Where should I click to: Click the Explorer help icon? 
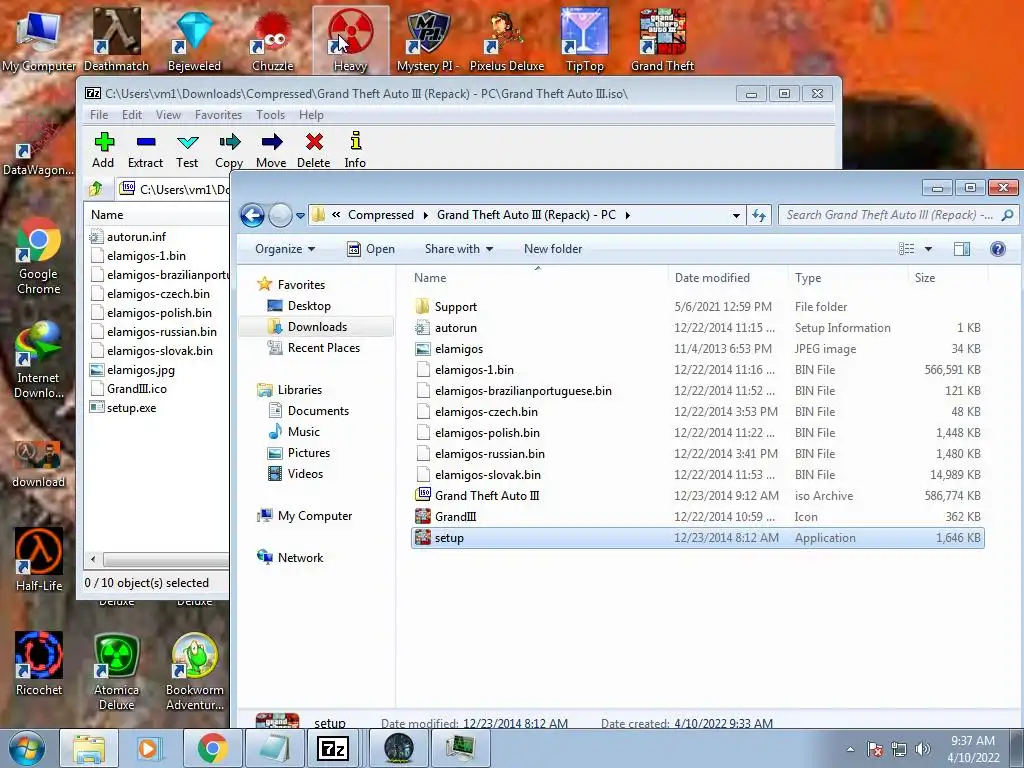point(997,249)
